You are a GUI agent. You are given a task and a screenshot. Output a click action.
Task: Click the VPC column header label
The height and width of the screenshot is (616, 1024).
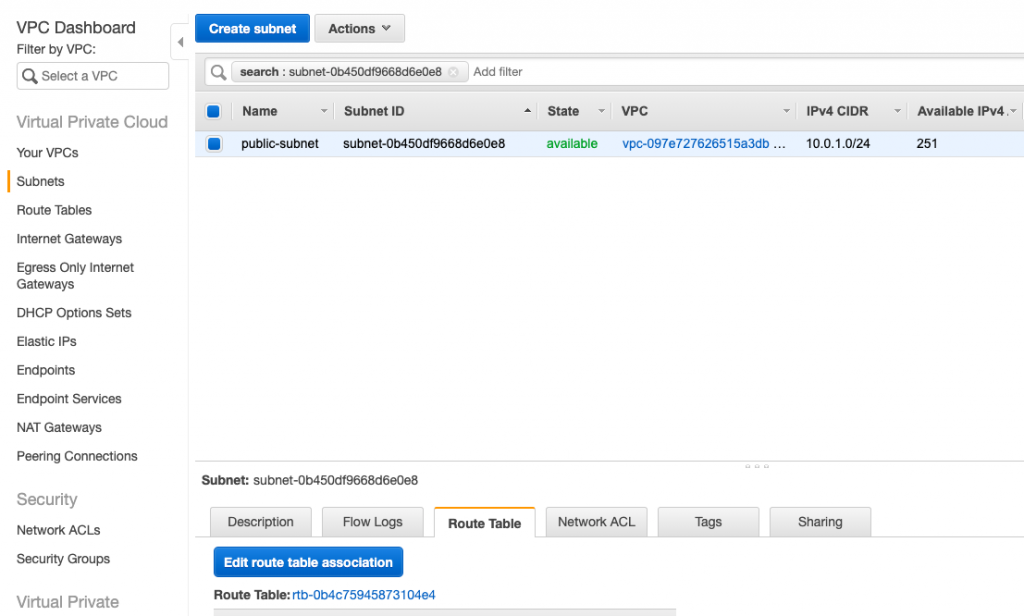pyautogui.click(x=635, y=111)
